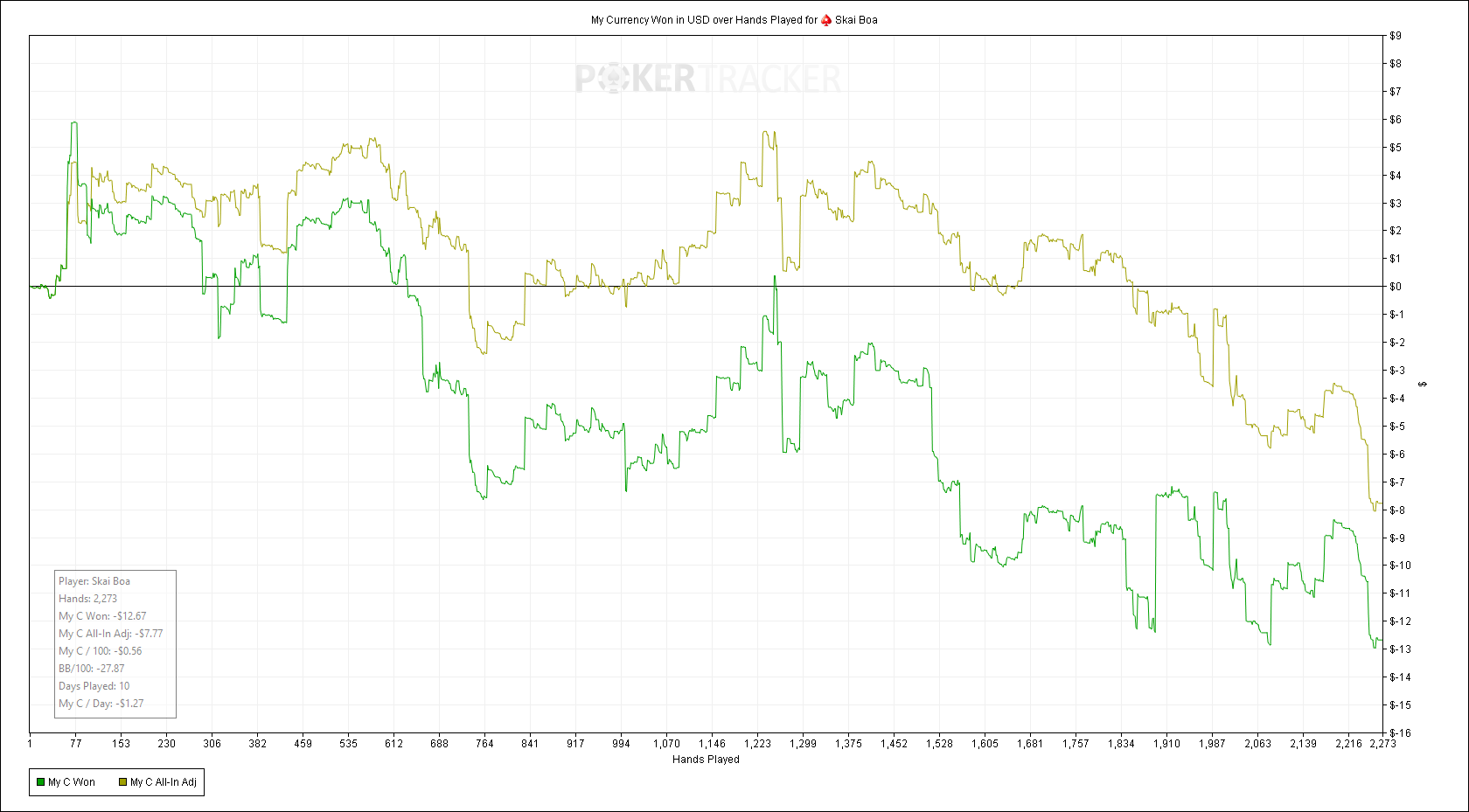1469x812 pixels.
Task: Click the 'Hands Played' x-axis title
Action: click(x=706, y=760)
